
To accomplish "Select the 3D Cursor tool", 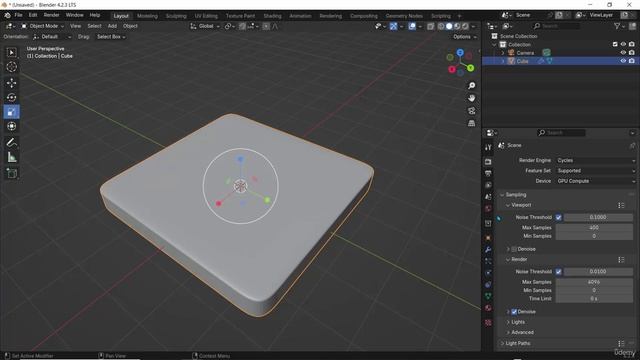I will click(x=11, y=67).
